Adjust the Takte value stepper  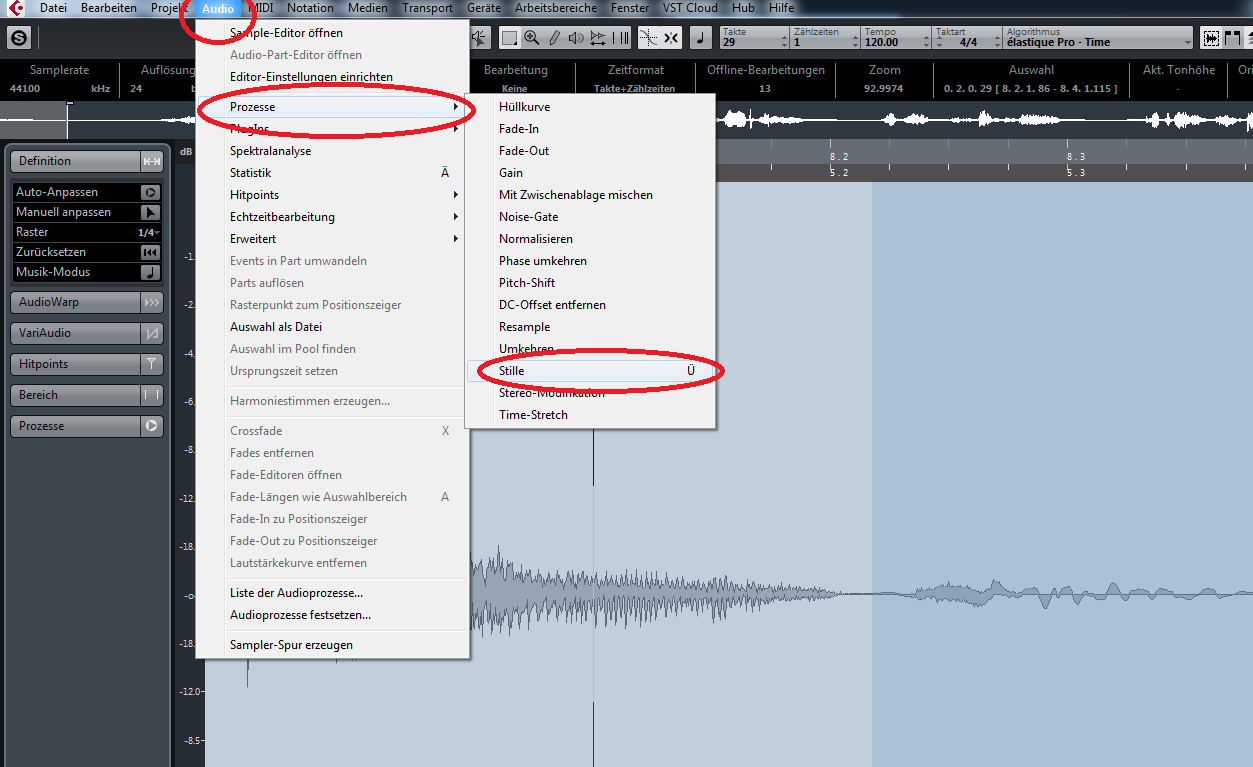[x=783, y=43]
